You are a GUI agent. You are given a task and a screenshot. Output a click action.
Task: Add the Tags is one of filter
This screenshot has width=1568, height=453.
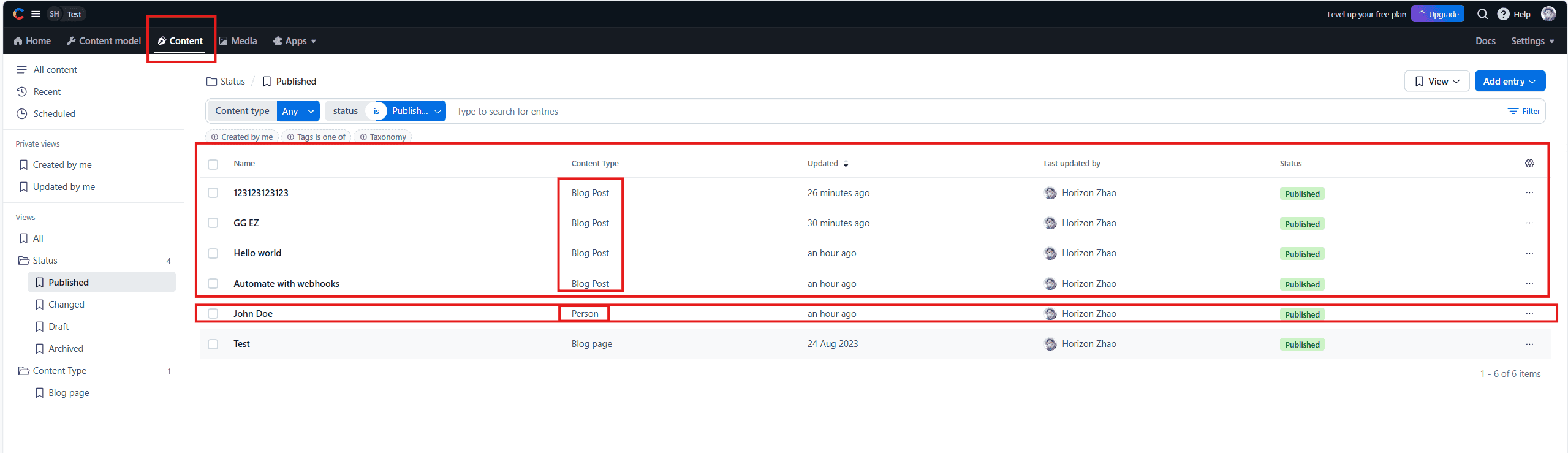tap(316, 137)
